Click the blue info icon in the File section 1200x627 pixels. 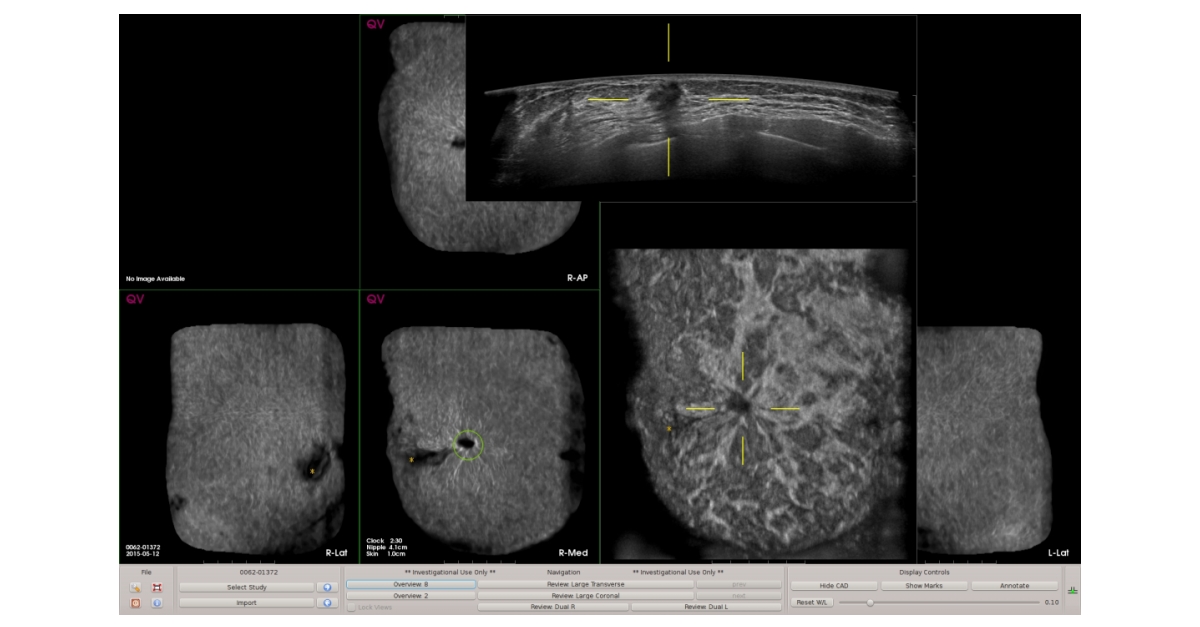(157, 603)
